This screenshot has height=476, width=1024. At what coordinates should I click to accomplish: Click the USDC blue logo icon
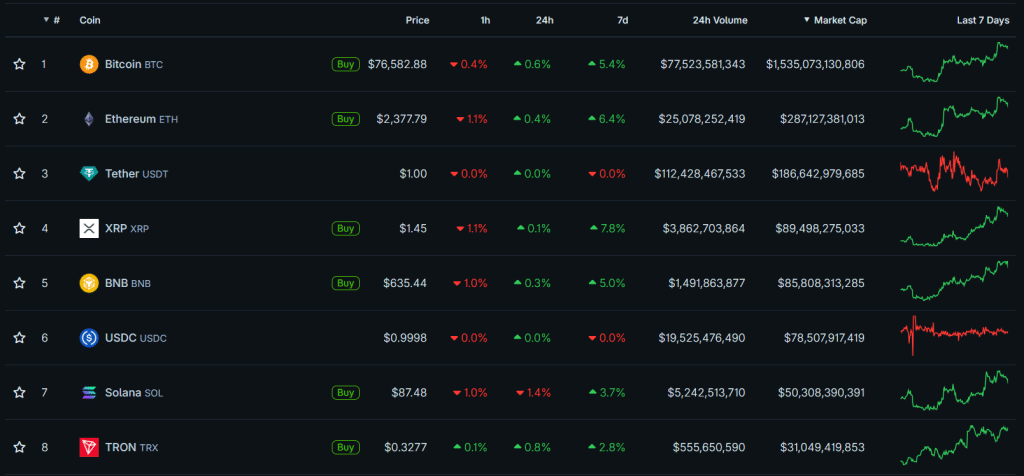coord(89,338)
